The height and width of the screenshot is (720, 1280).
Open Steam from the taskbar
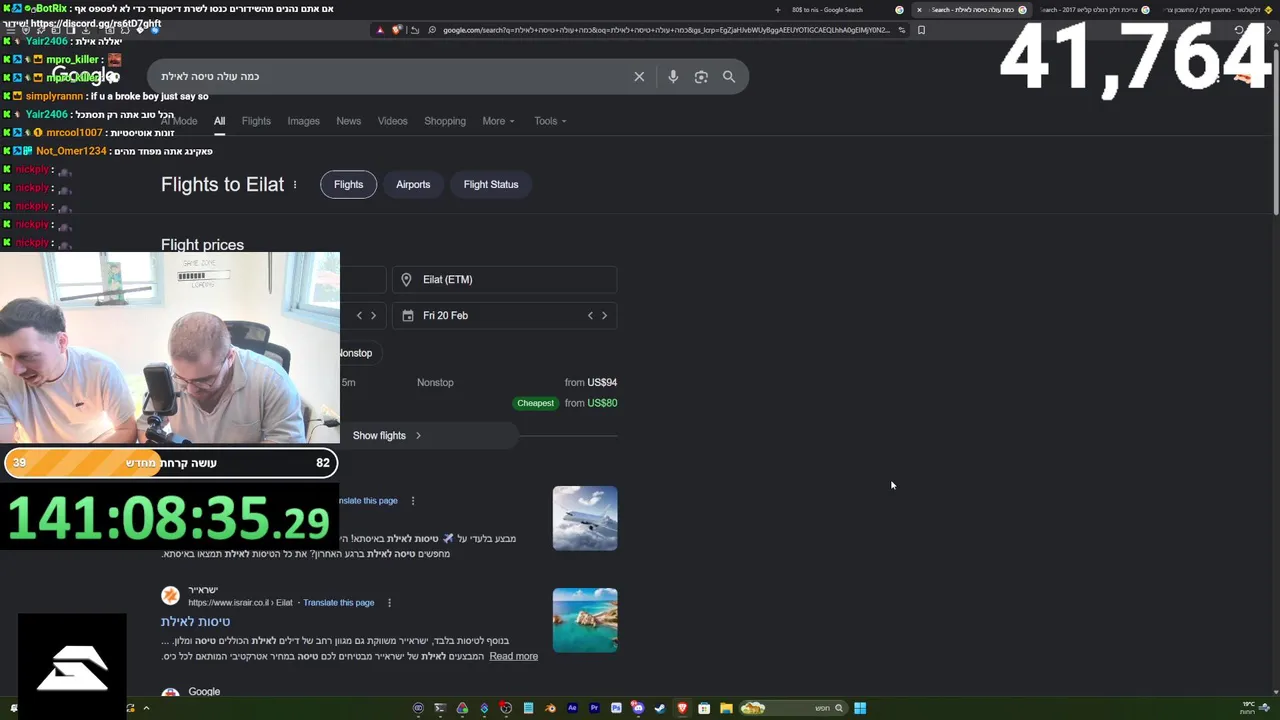point(660,708)
